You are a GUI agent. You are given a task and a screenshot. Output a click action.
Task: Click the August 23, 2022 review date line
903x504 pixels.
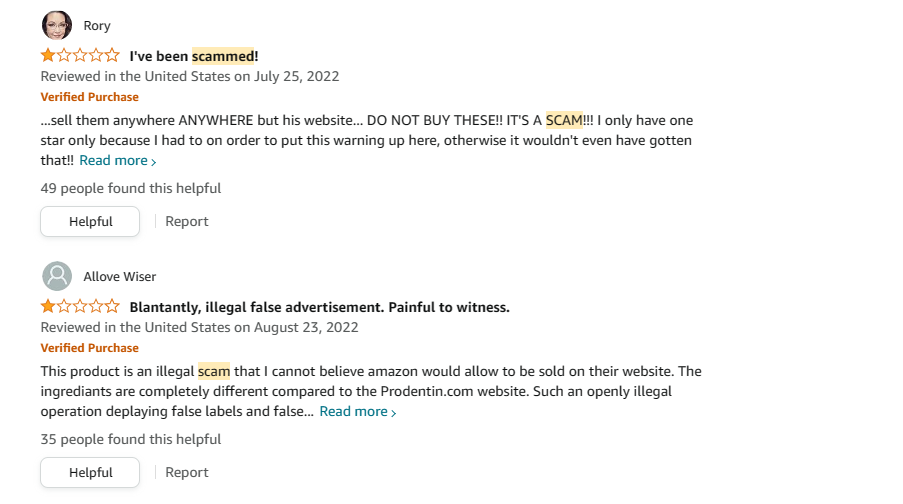pyautogui.click(x=199, y=327)
